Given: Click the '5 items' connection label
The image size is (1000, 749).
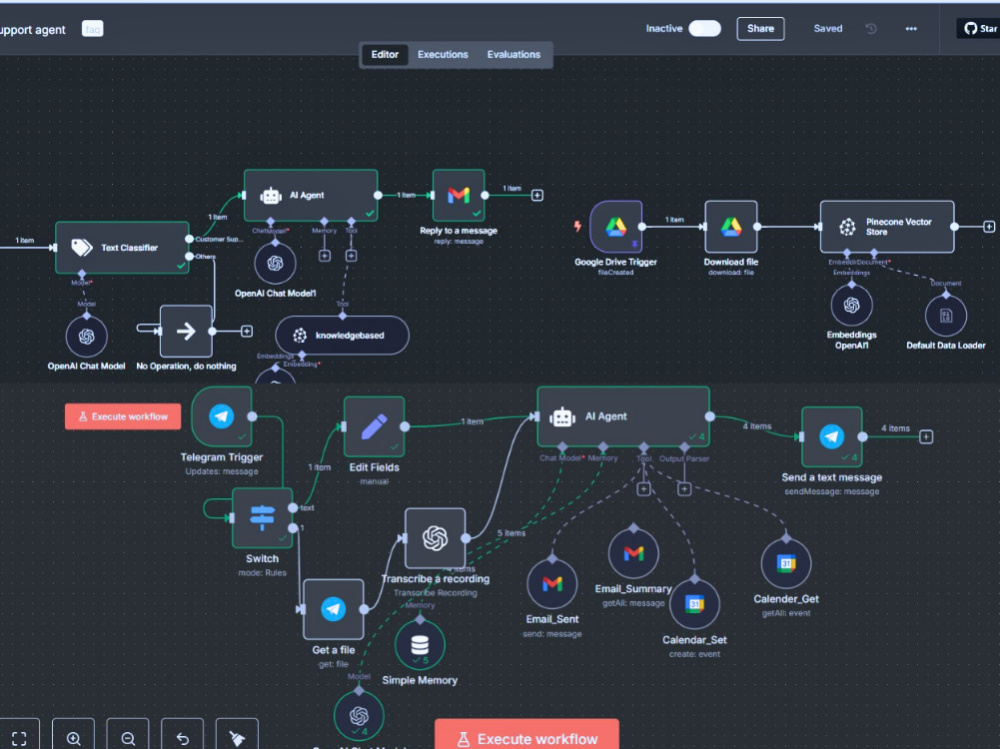Looking at the screenshot, I should pyautogui.click(x=511, y=533).
